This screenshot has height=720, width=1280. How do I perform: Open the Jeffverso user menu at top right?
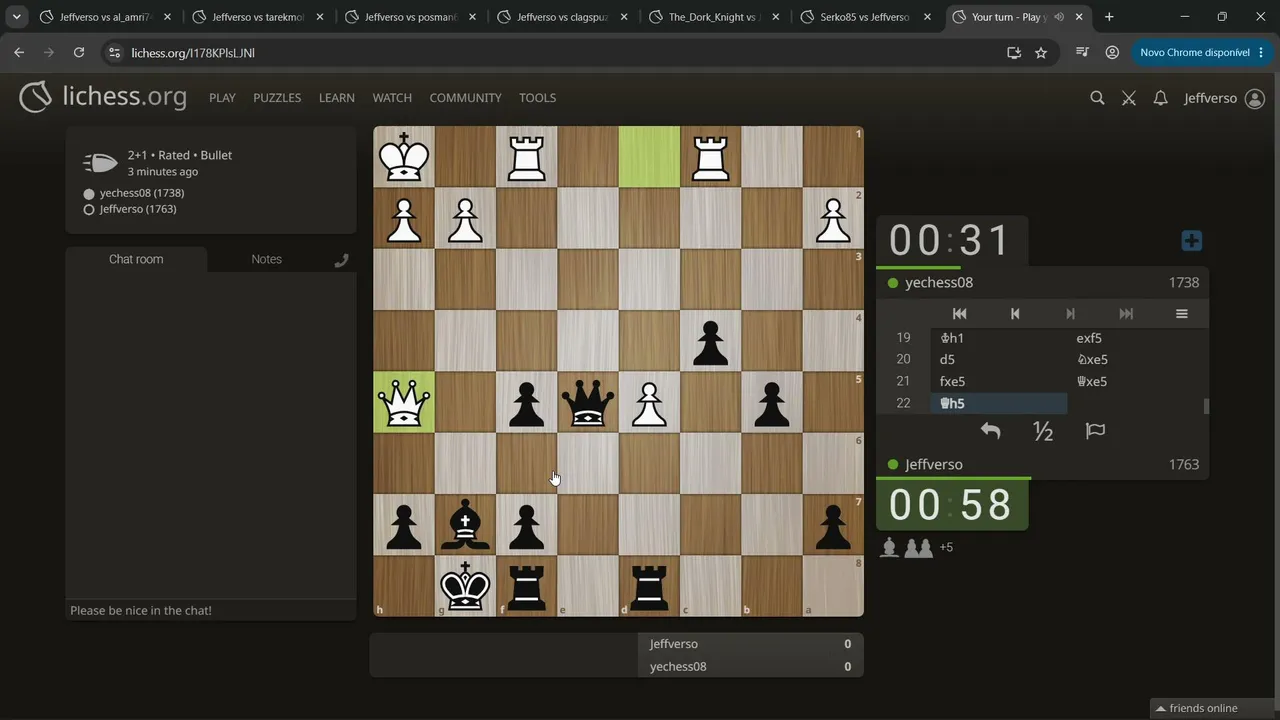point(1224,98)
